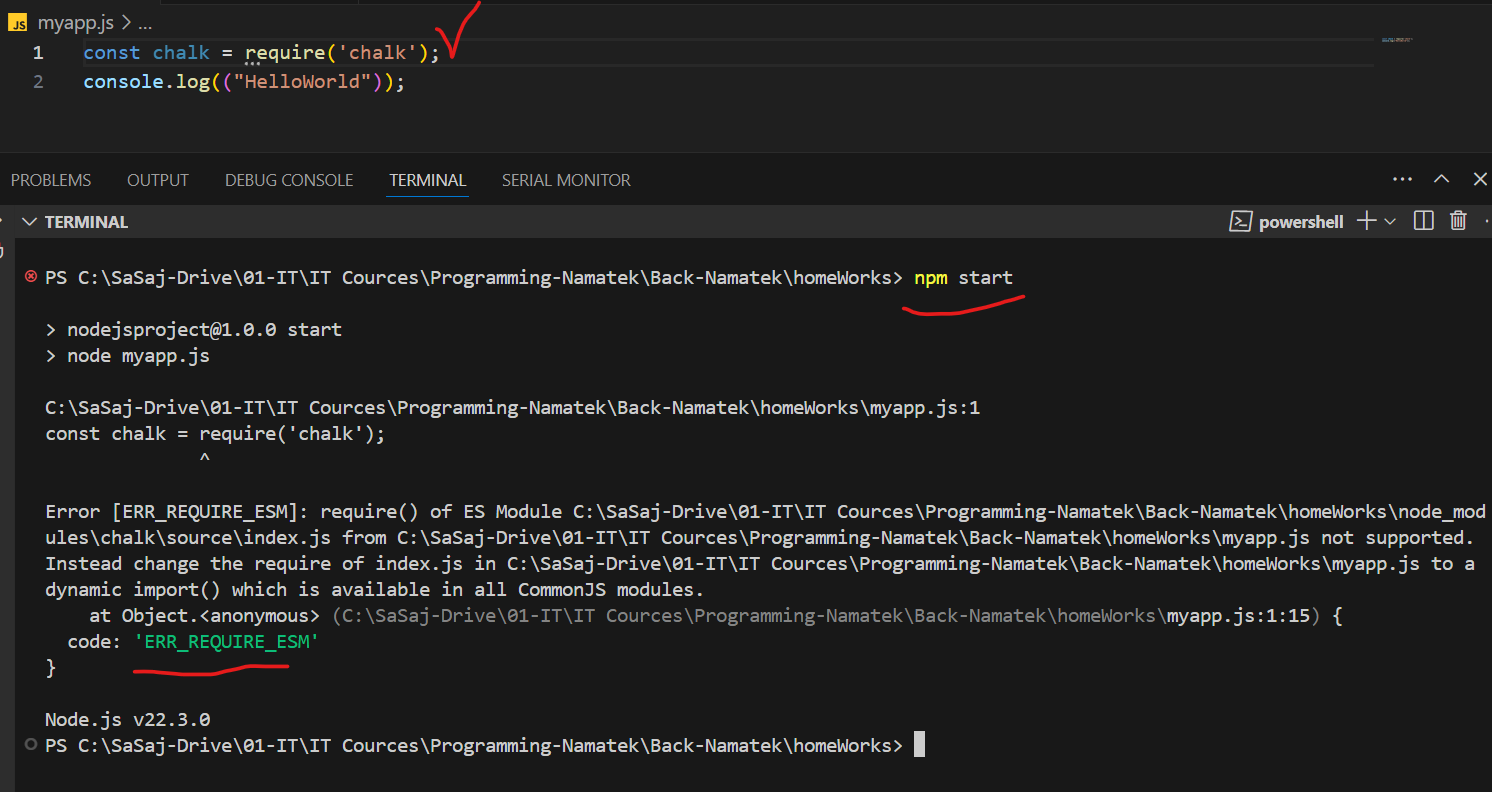Select the TERMINAL tab

coord(428,180)
